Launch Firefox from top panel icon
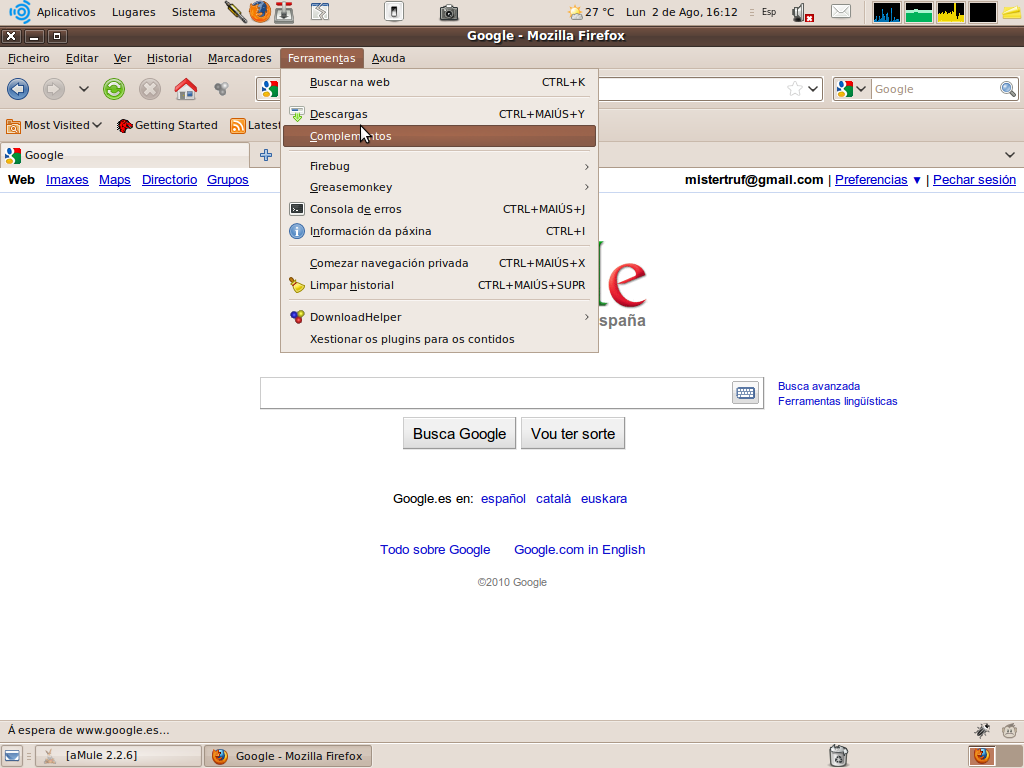 259,12
